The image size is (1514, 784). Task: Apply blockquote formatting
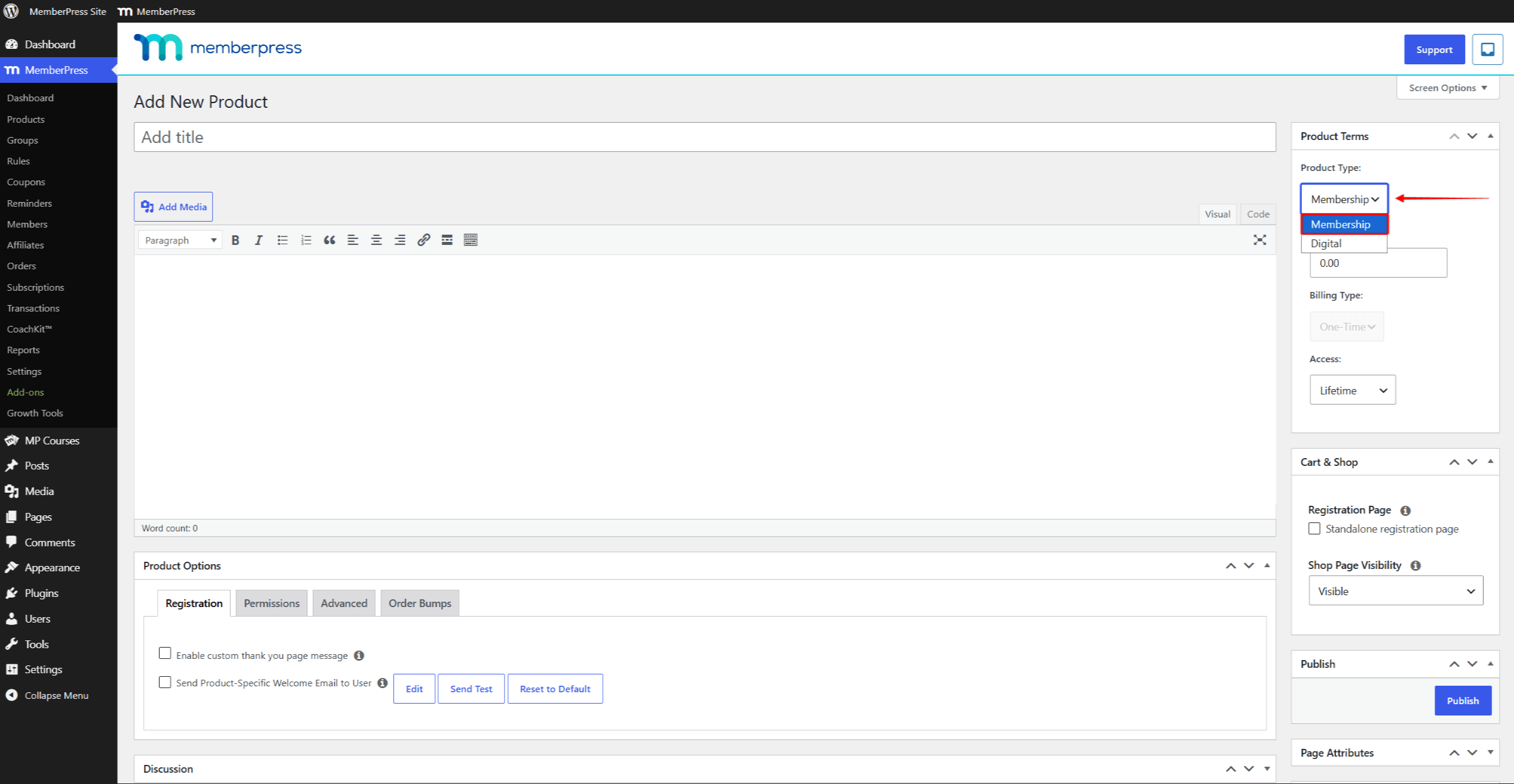click(x=329, y=240)
